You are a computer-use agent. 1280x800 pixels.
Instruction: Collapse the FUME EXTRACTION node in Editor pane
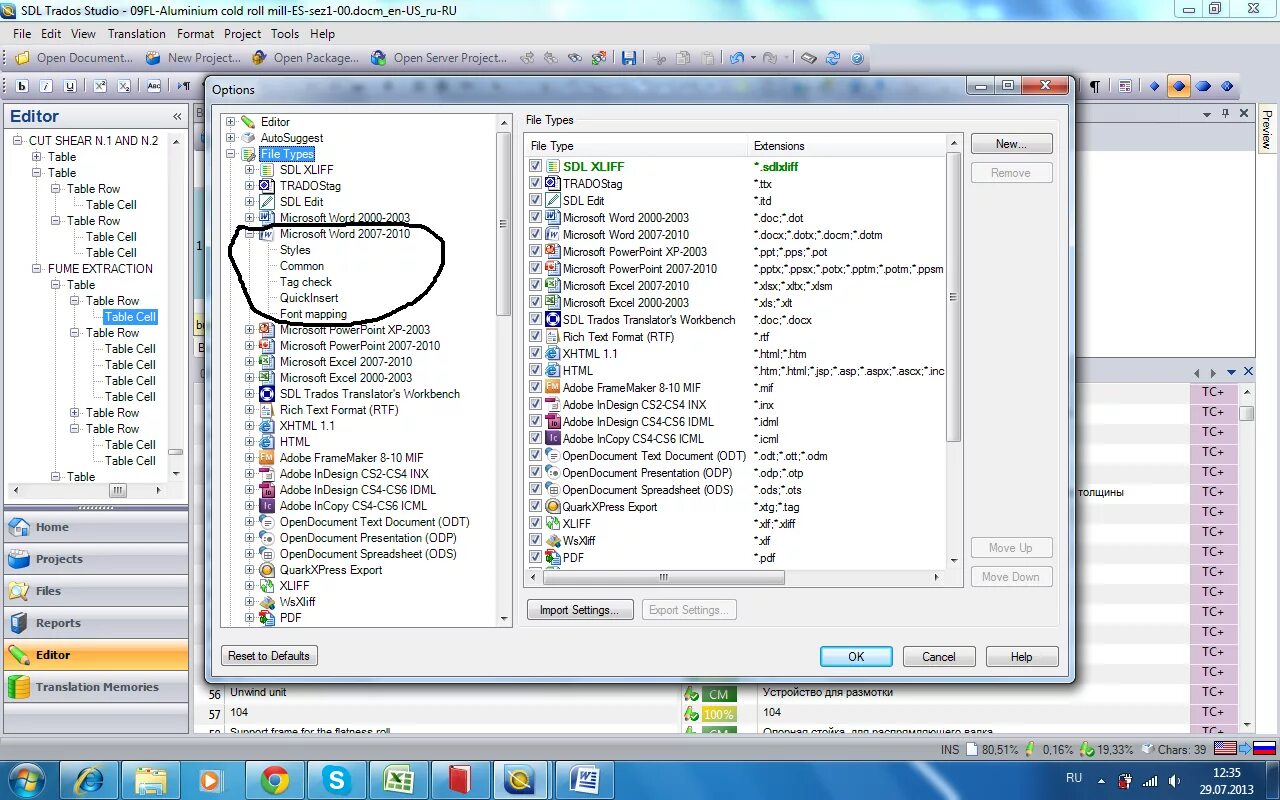point(37,269)
